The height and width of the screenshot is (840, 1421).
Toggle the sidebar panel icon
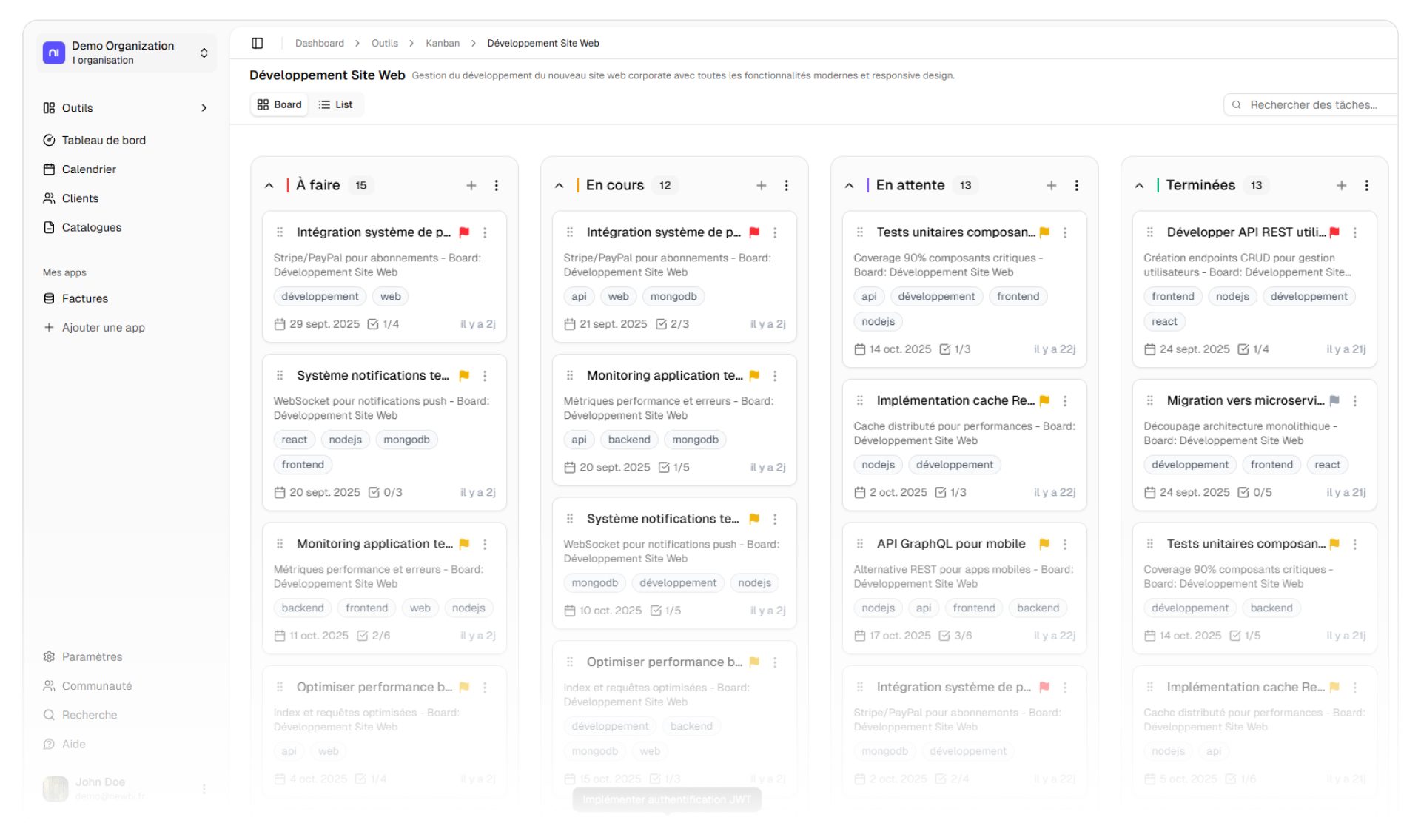point(257,43)
